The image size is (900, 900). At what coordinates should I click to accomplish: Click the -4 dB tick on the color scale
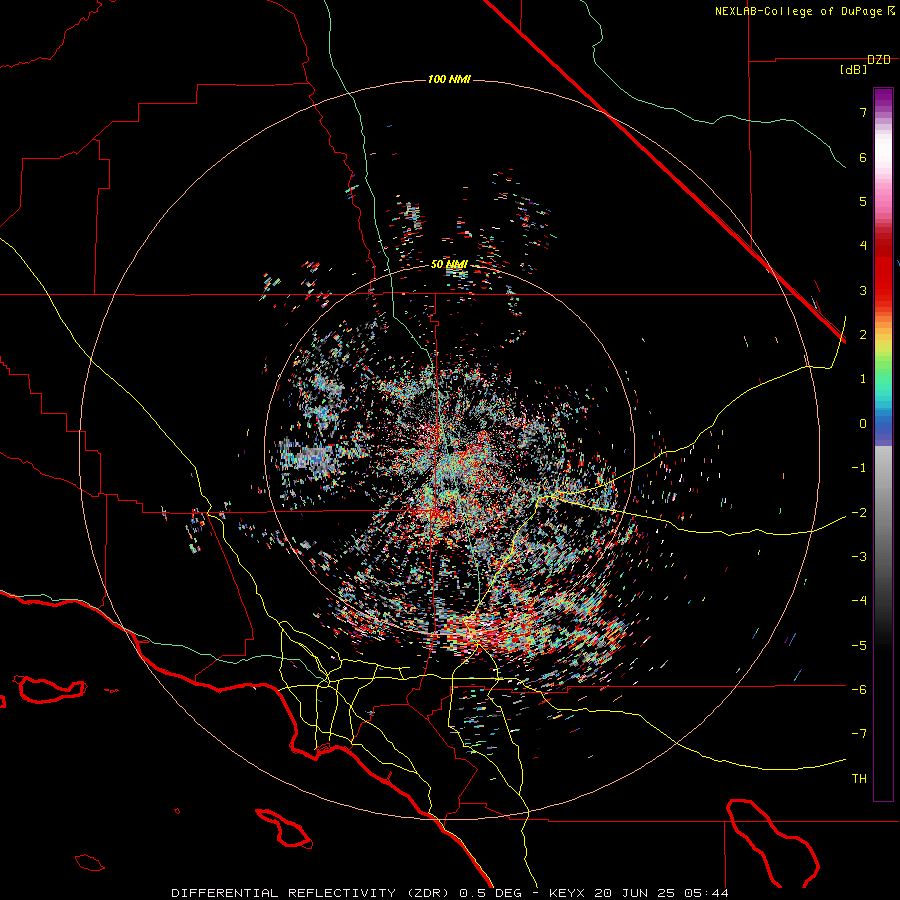859,601
